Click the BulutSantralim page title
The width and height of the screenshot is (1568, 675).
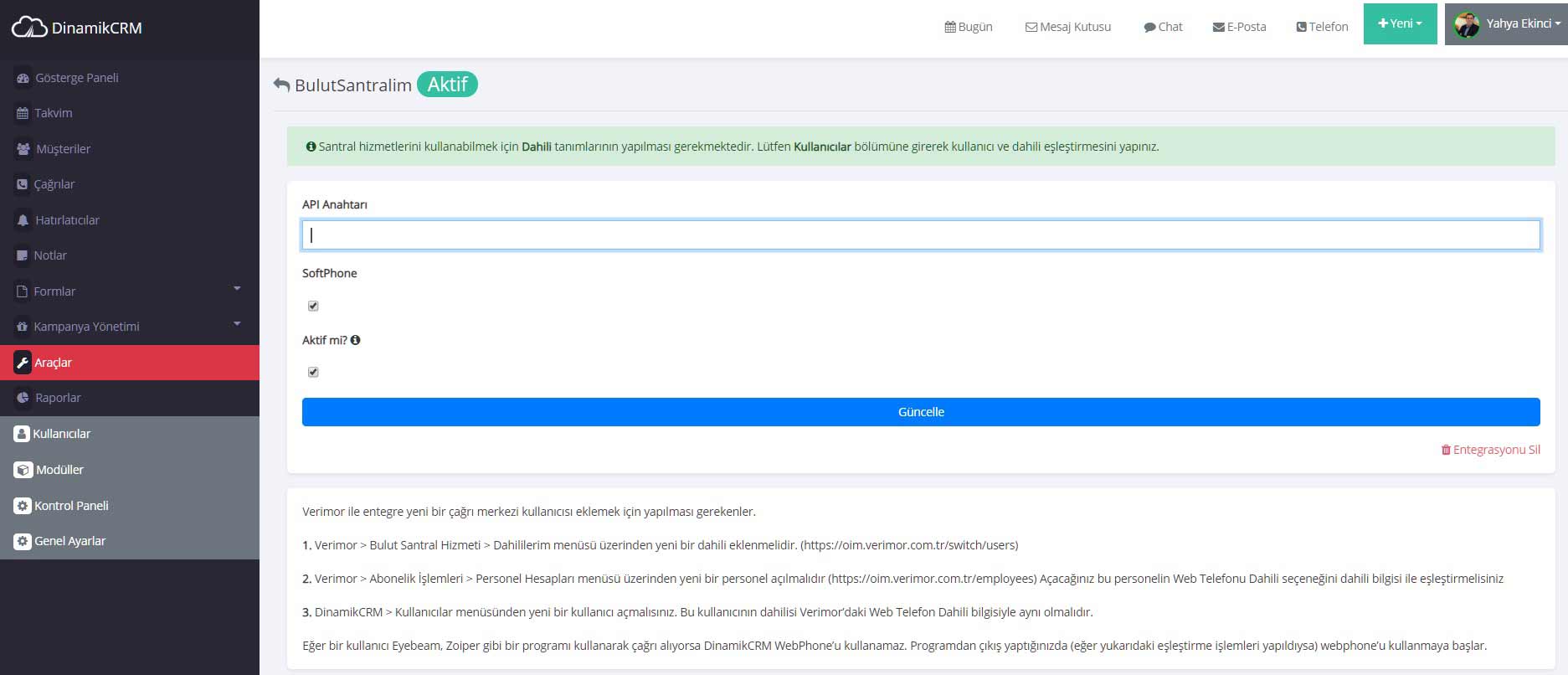(353, 85)
